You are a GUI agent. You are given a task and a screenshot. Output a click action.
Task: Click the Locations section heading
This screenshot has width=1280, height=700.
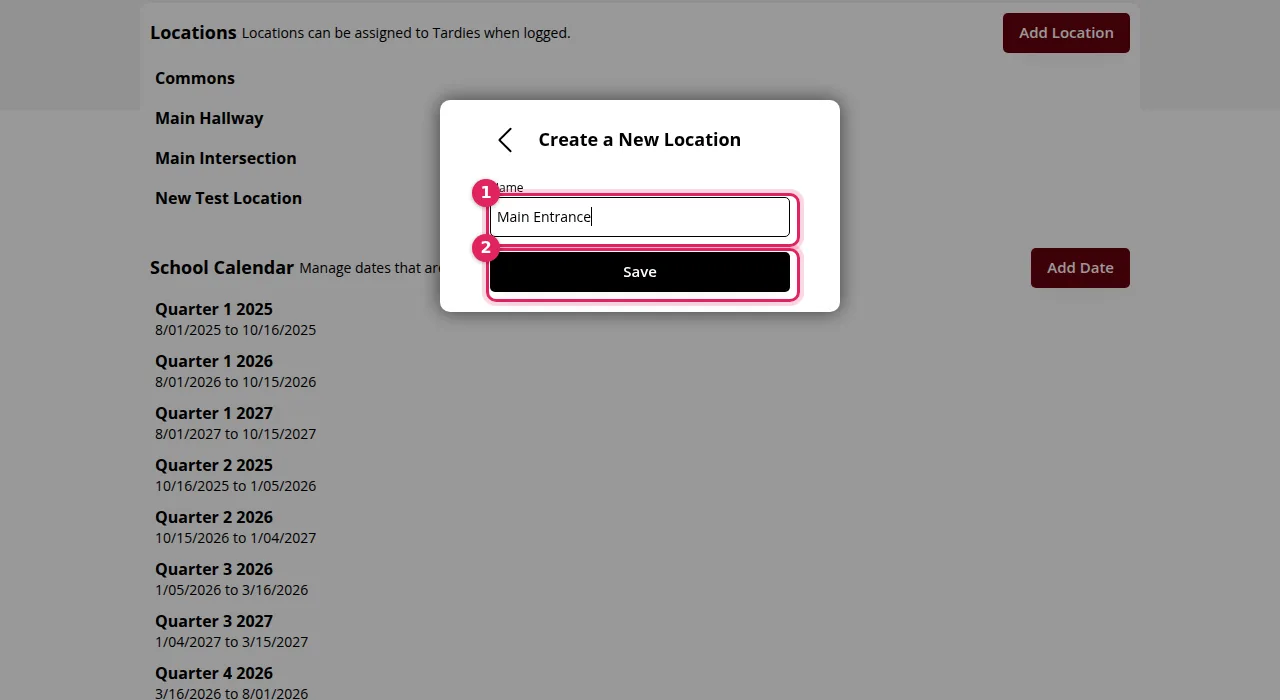tap(193, 32)
